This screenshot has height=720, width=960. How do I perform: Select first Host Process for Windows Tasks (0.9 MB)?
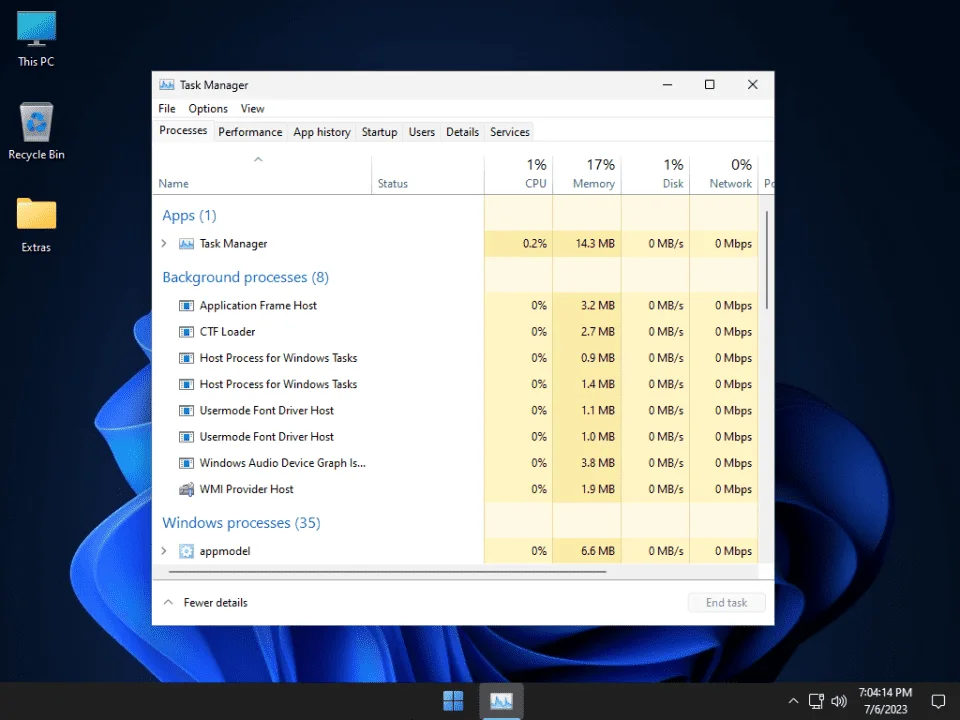(x=456, y=358)
